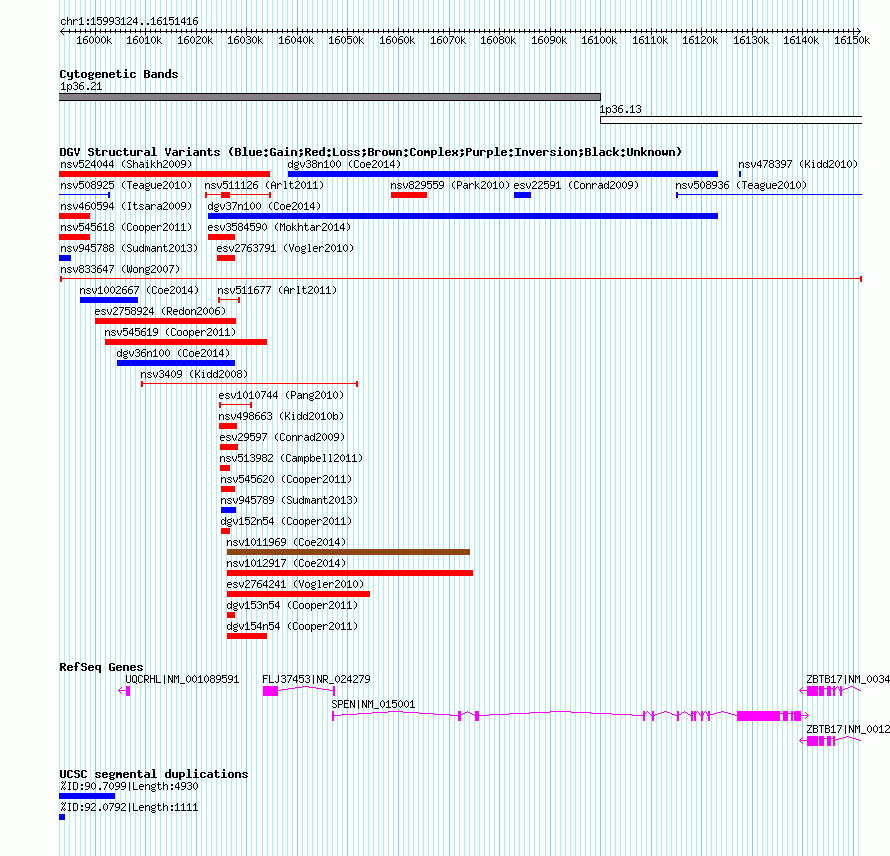Select esv2763791 (Vogler2010) label
This screenshot has height=856, width=890.
[285, 249]
